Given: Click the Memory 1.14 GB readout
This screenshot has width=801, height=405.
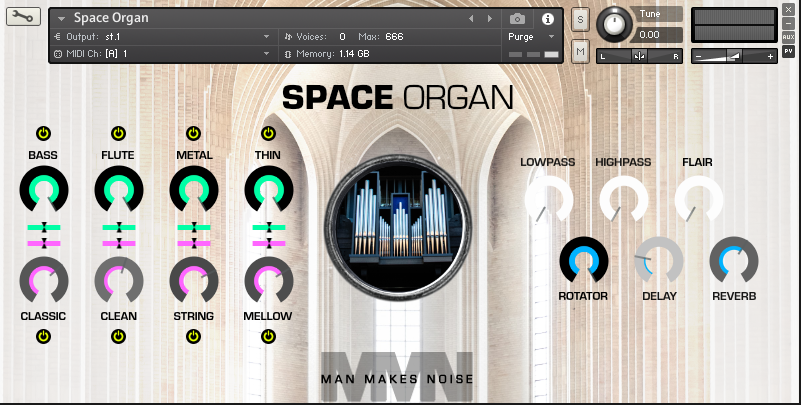Looking at the screenshot, I should point(354,54).
